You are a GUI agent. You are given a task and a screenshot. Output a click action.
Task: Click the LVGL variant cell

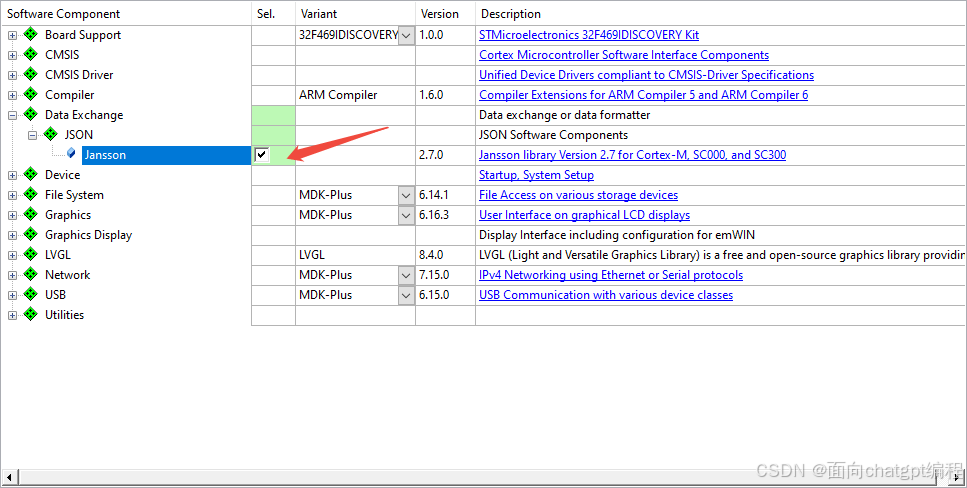point(355,255)
